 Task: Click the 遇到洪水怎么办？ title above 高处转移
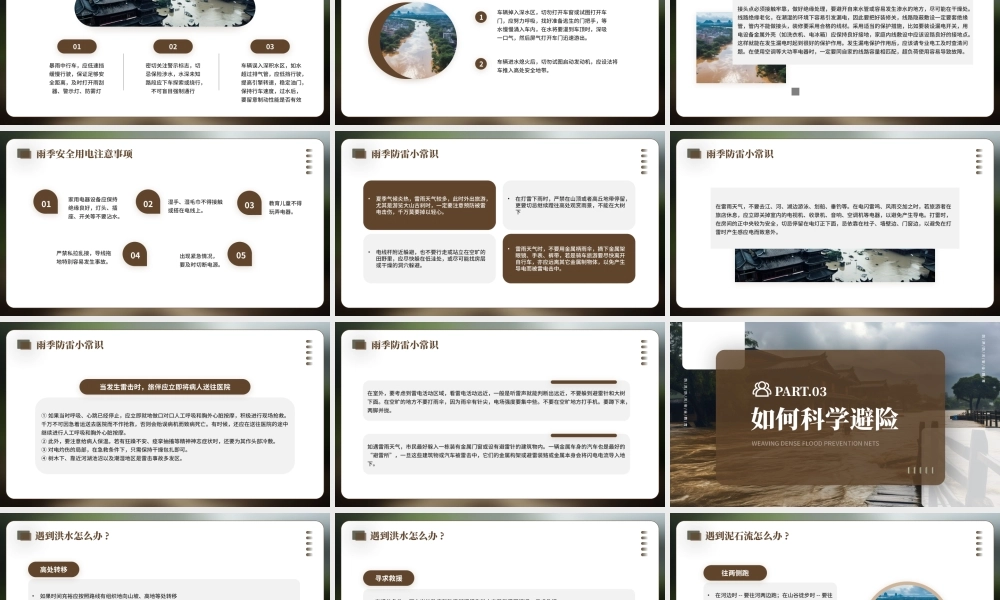click(72, 536)
